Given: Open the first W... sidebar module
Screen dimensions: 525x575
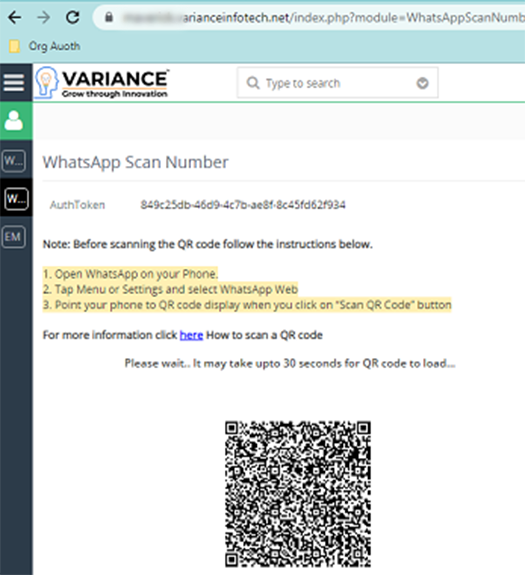Looking at the screenshot, I should point(14,161).
